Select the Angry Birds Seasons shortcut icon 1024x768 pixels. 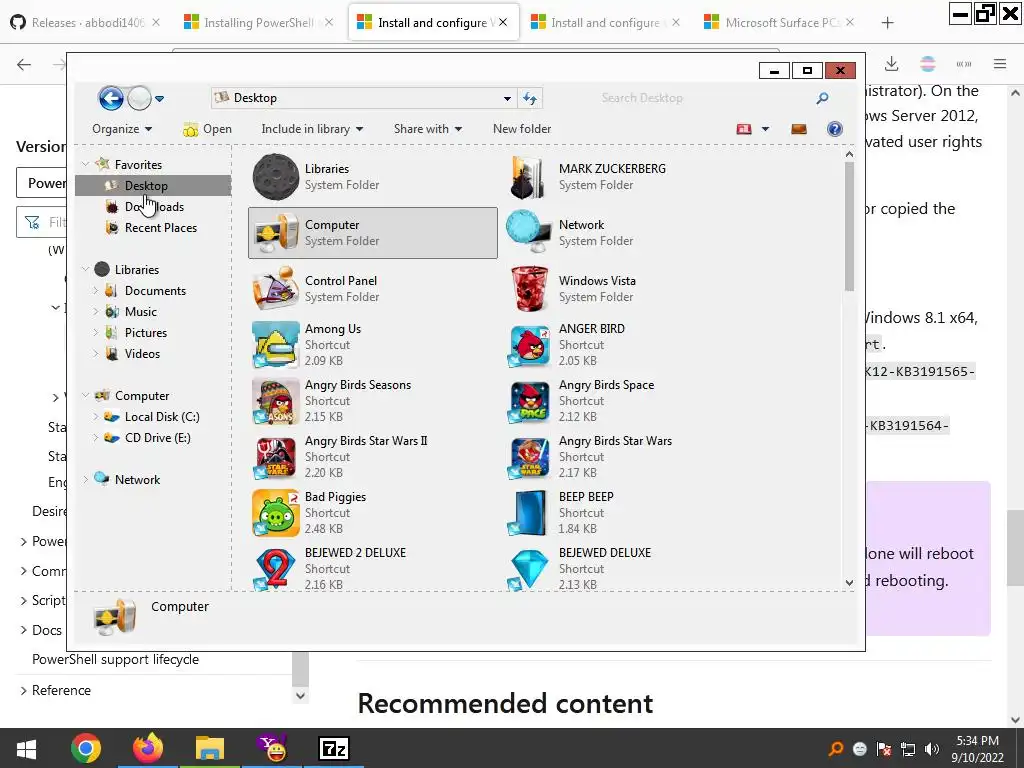(x=276, y=400)
